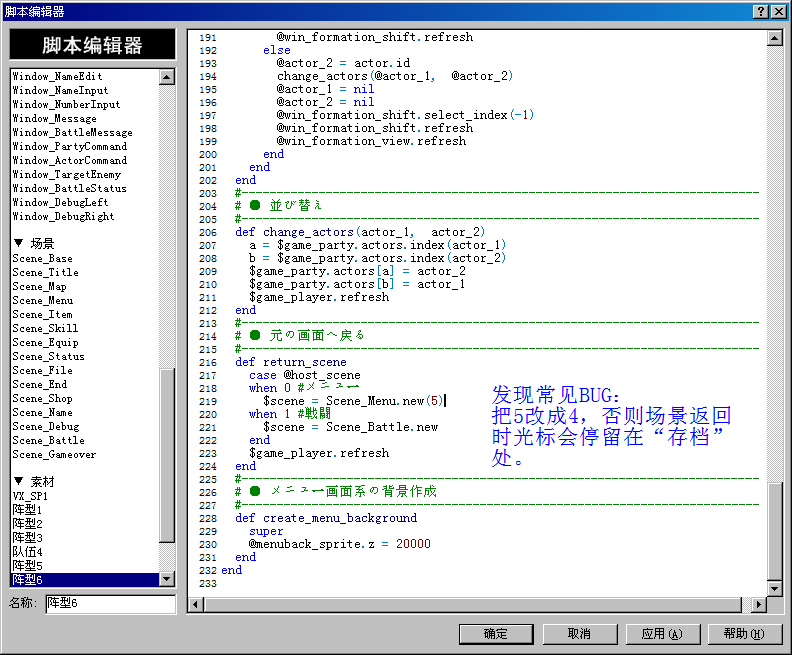The width and height of the screenshot is (792, 655).
Task: Open Scene_Gameover script
Action: coord(54,455)
